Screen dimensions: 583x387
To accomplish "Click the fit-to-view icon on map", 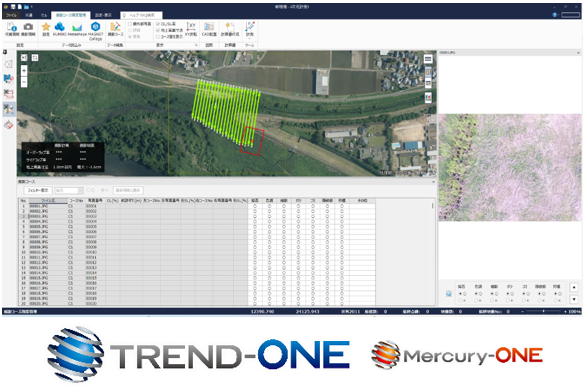I will click(x=35, y=58).
